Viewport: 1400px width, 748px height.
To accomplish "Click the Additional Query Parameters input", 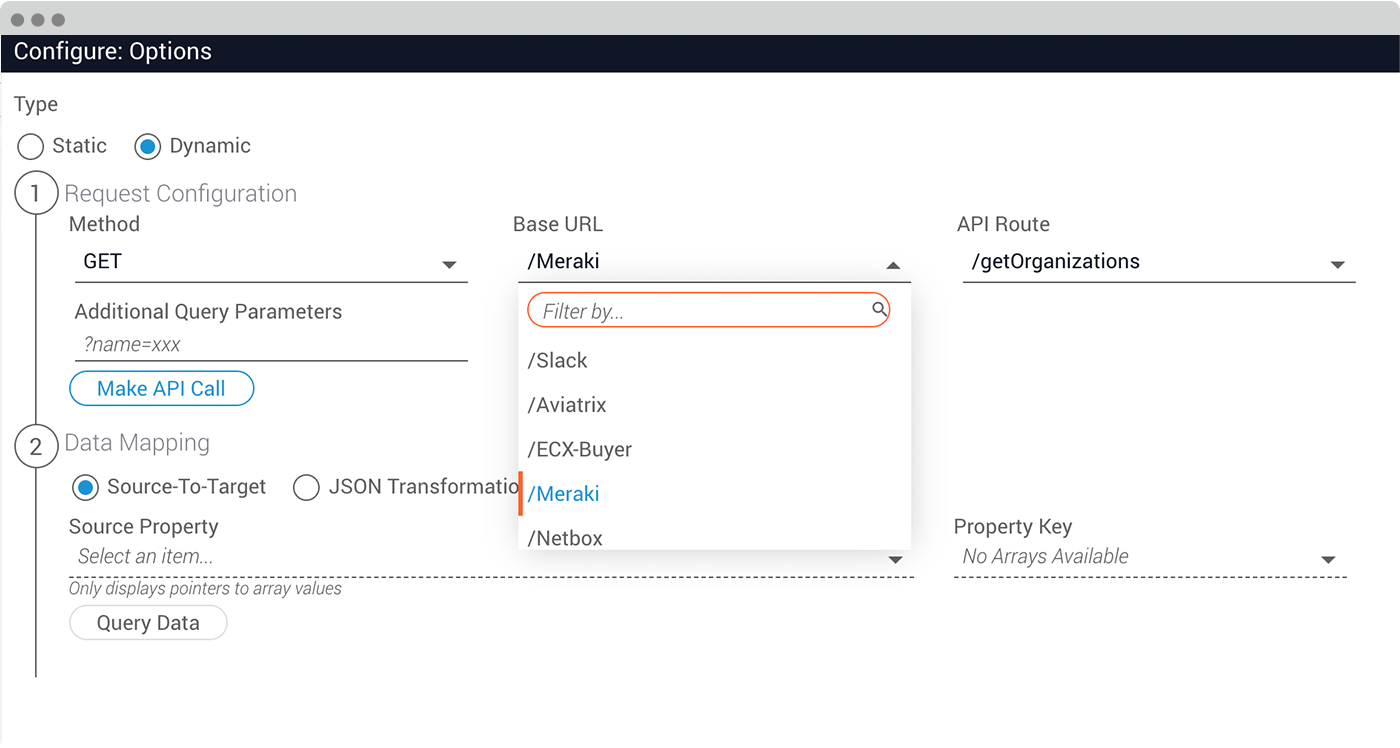I will [x=270, y=344].
